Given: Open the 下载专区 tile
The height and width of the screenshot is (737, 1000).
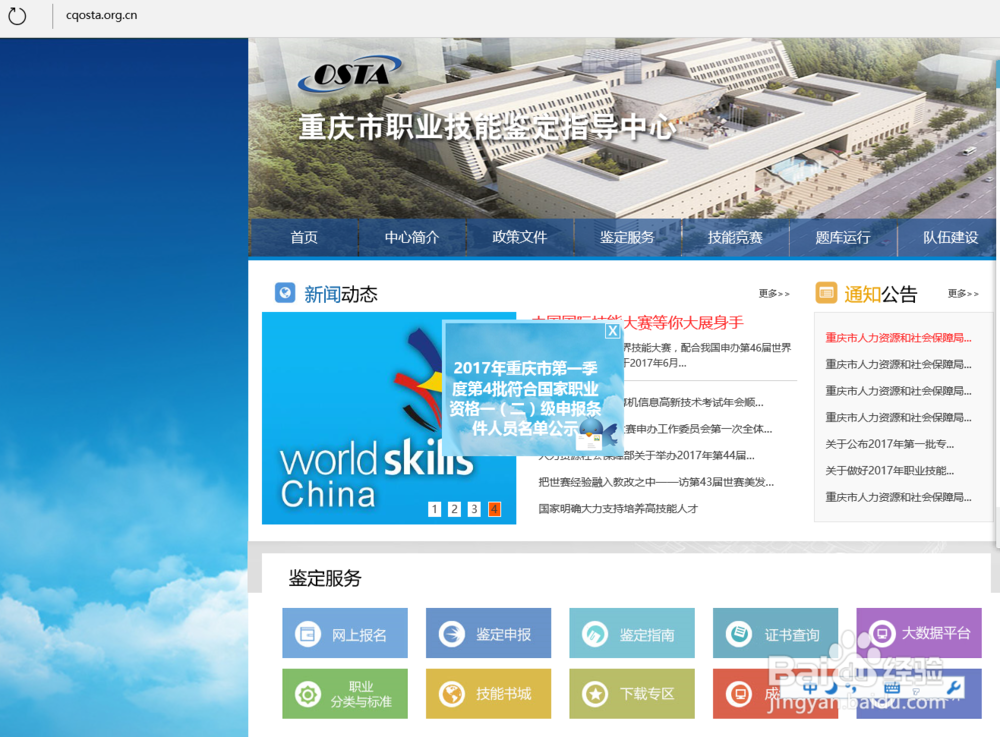Looking at the screenshot, I should (x=632, y=694).
